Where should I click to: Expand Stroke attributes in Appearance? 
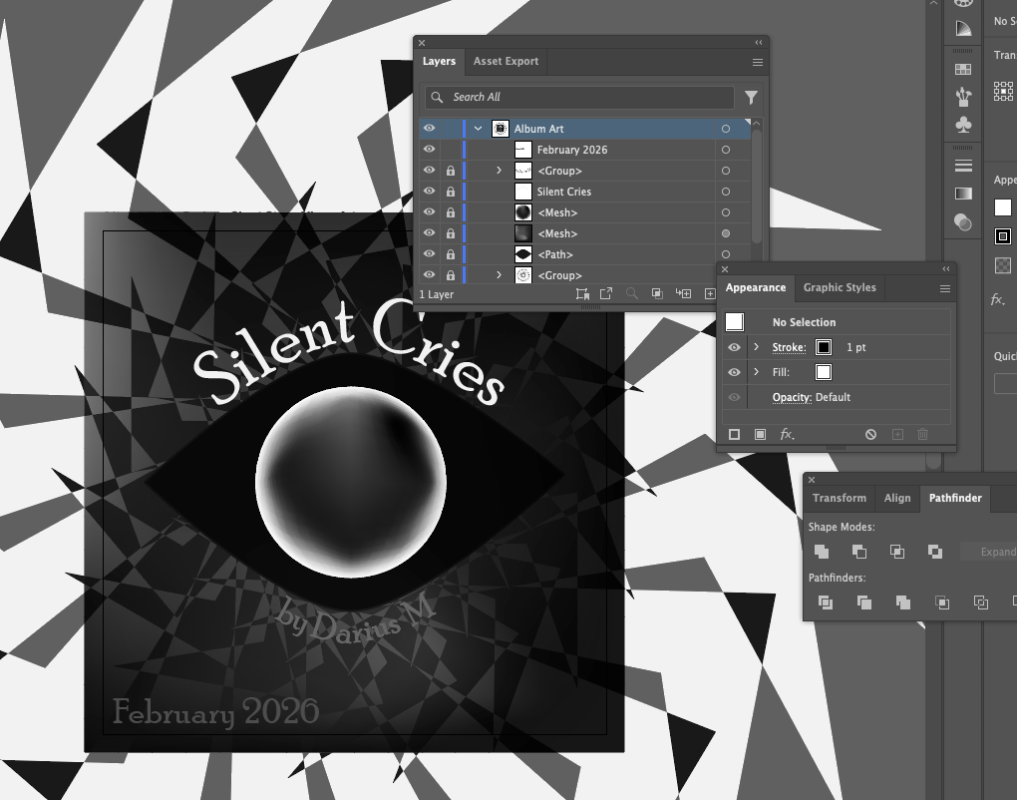pos(756,347)
